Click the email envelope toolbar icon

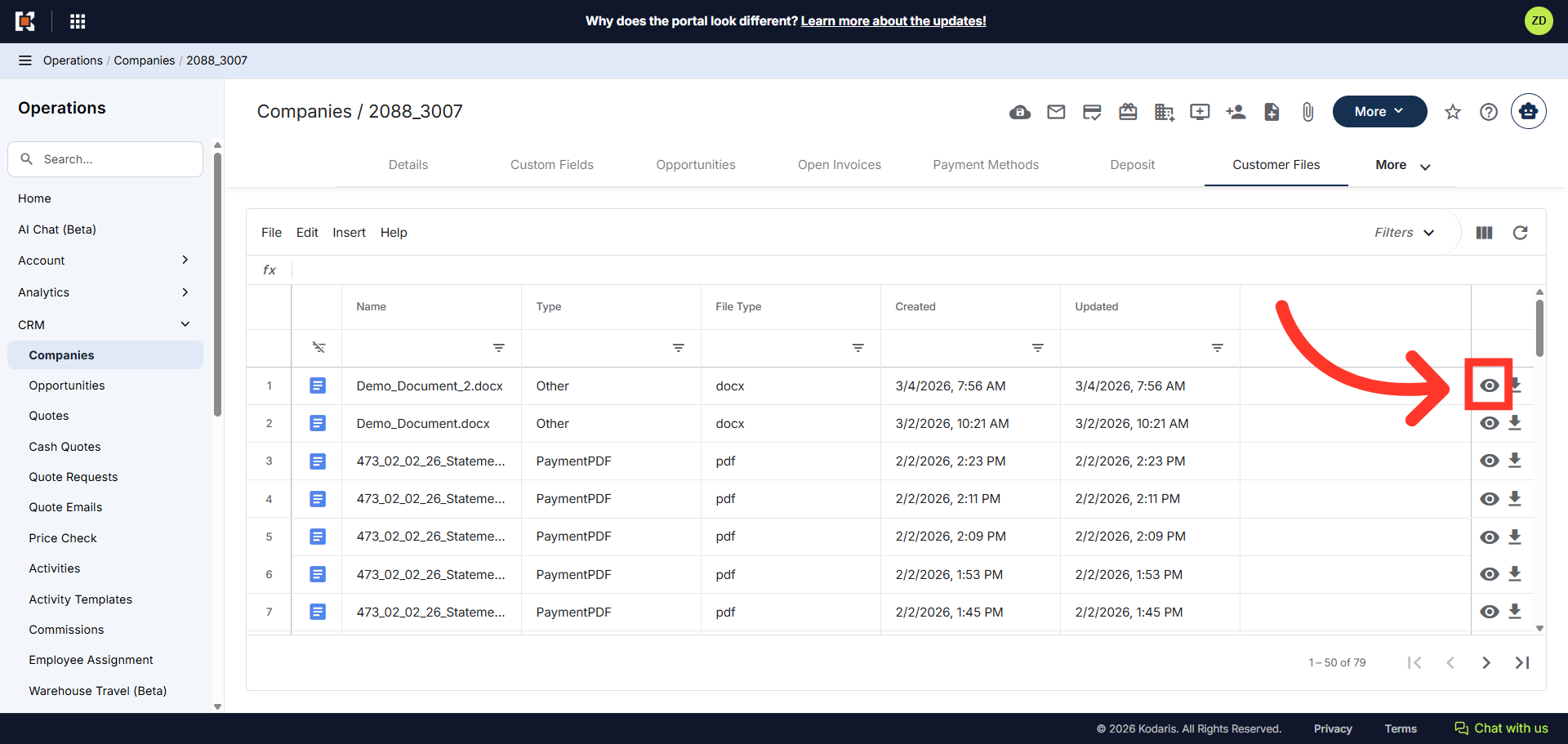tap(1056, 112)
